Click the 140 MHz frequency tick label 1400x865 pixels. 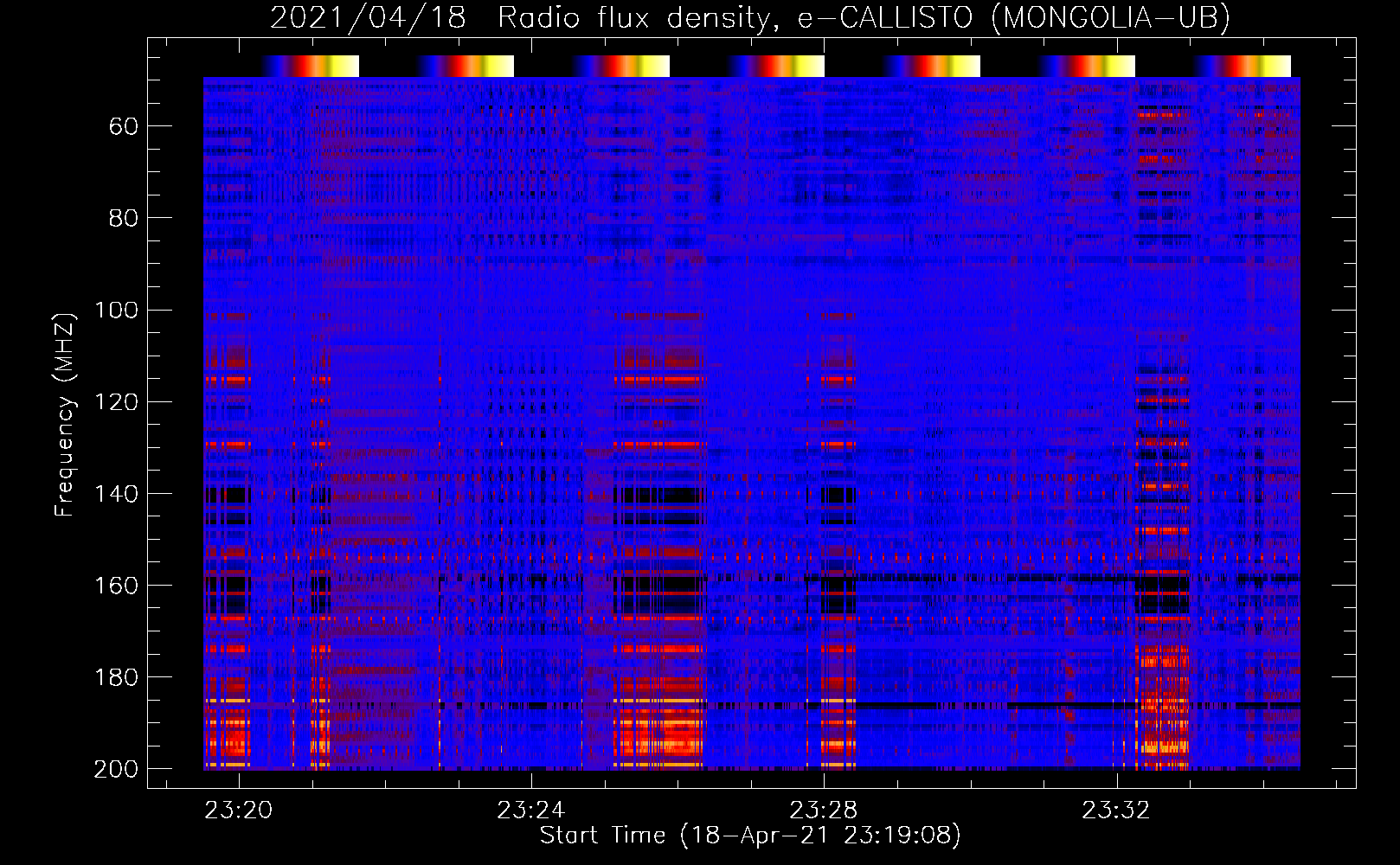click(x=116, y=493)
